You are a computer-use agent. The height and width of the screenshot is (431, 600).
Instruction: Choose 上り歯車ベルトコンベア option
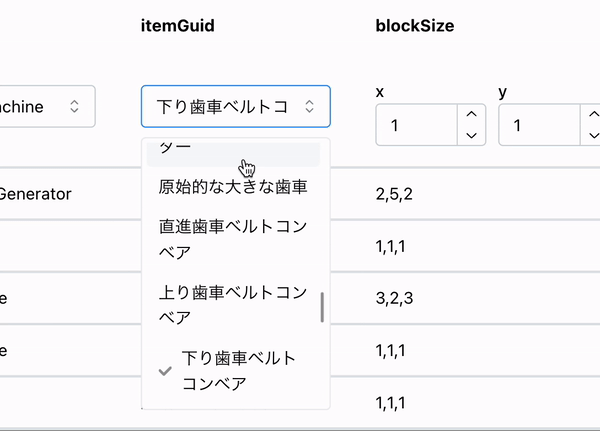click(x=233, y=305)
